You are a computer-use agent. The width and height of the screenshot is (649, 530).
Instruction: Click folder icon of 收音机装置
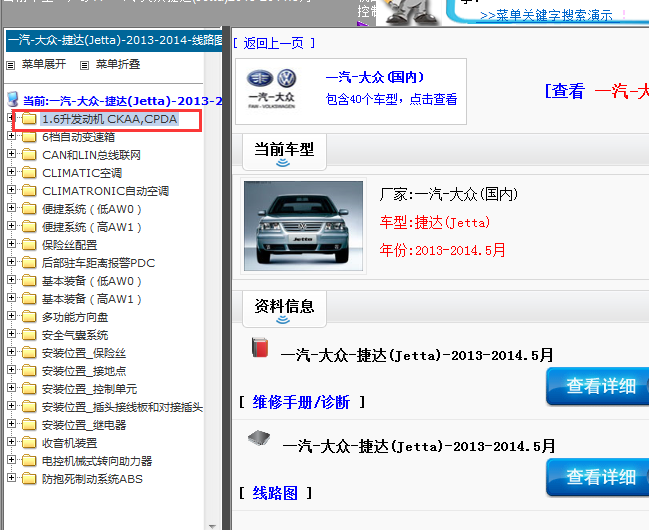pyautogui.click(x=29, y=443)
